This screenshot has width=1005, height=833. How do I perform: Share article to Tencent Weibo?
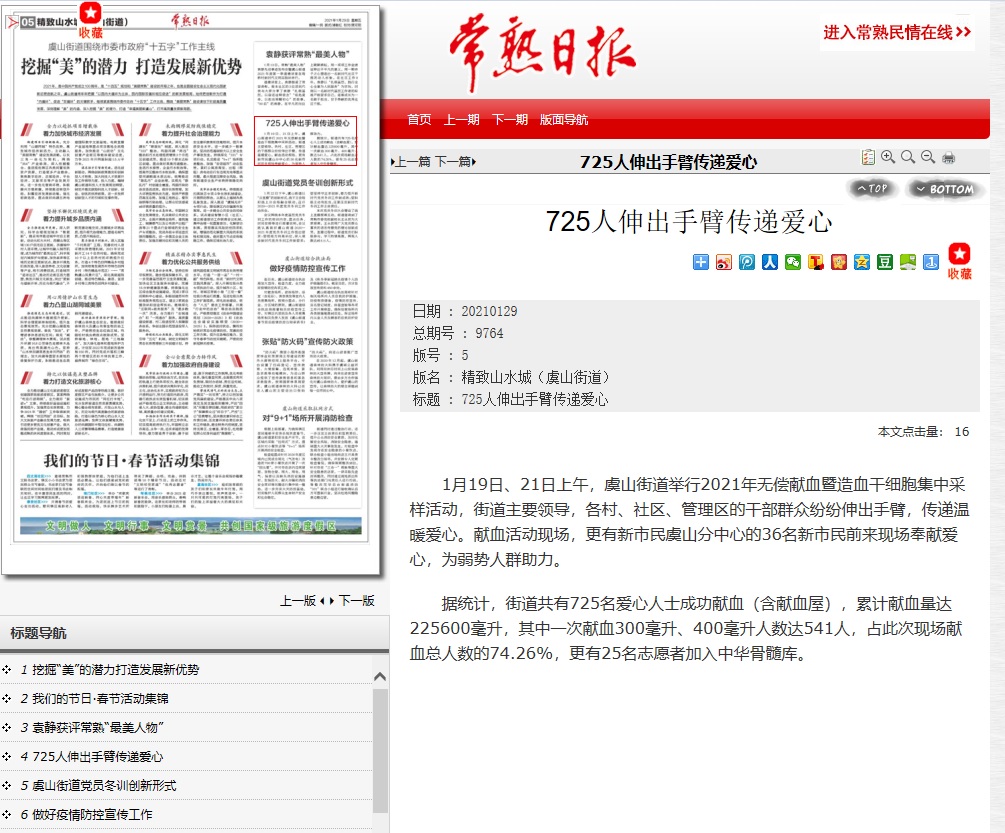(747, 261)
